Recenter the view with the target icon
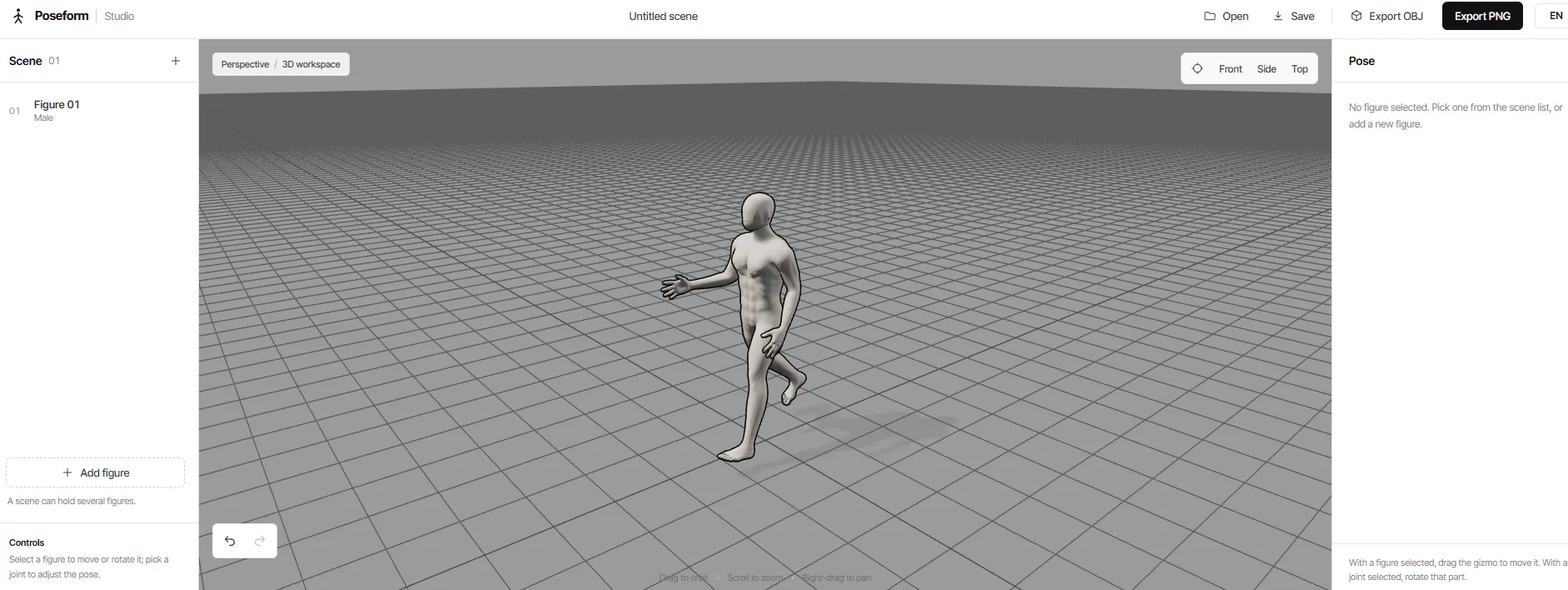The width and height of the screenshot is (1568, 590). [x=1197, y=68]
